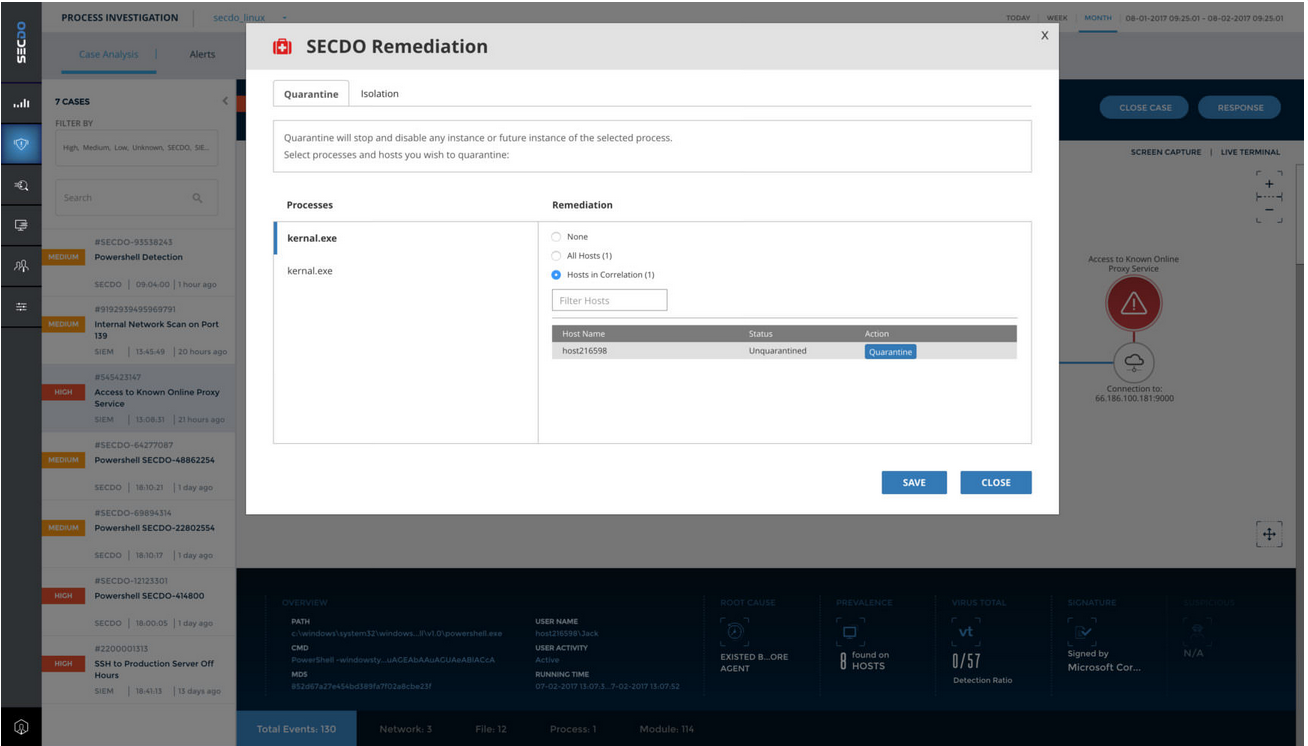
Task: Collapse the cases panel with chevron
Action: click(225, 101)
